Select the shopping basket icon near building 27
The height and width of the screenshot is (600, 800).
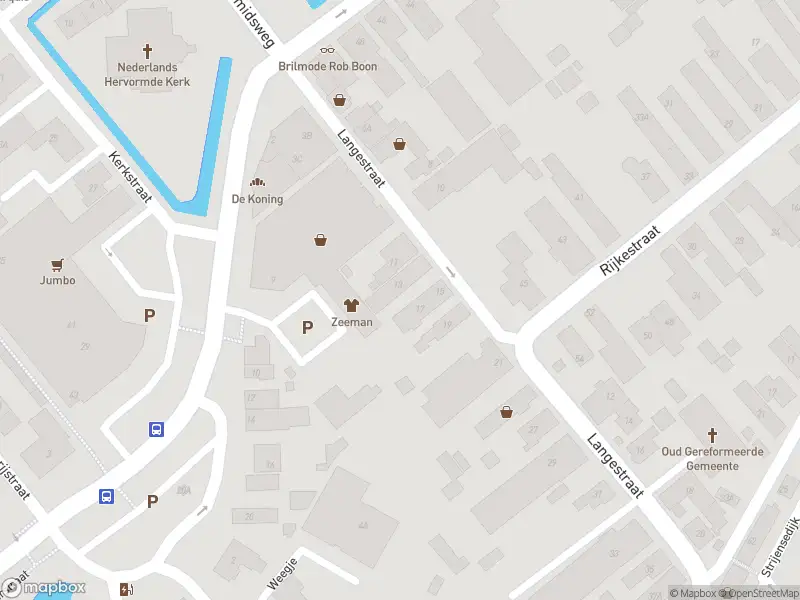click(x=506, y=412)
